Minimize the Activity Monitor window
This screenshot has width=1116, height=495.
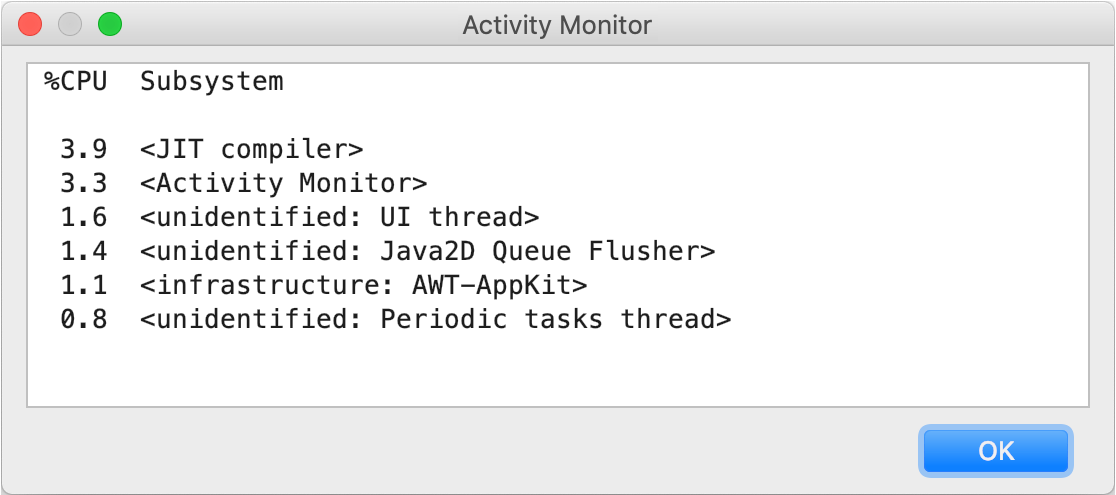[x=70, y=25]
